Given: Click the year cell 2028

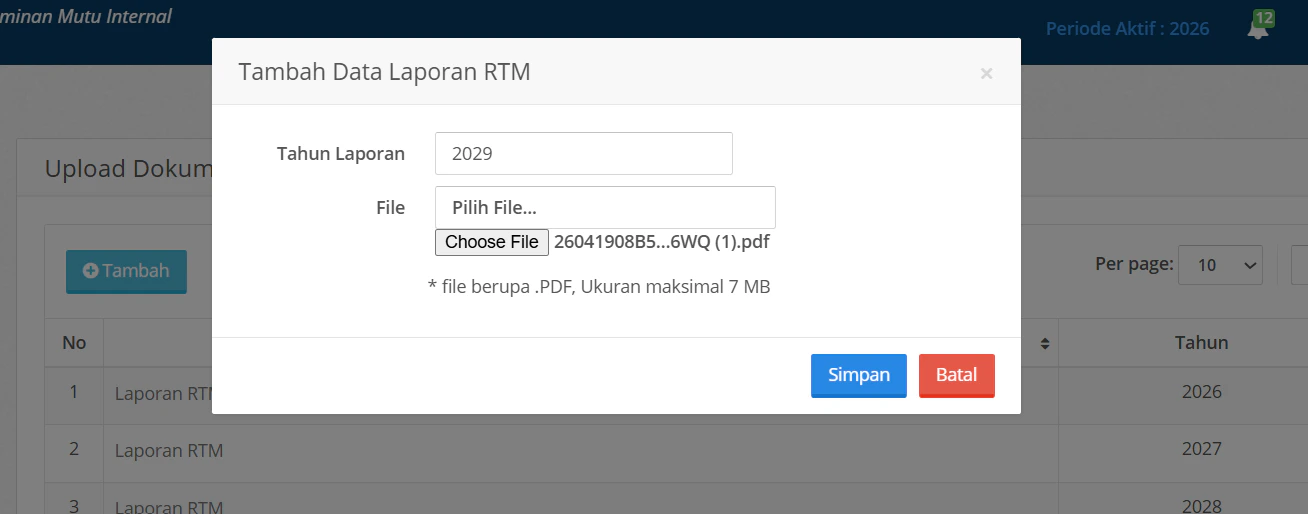Looking at the screenshot, I should tap(1202, 506).
